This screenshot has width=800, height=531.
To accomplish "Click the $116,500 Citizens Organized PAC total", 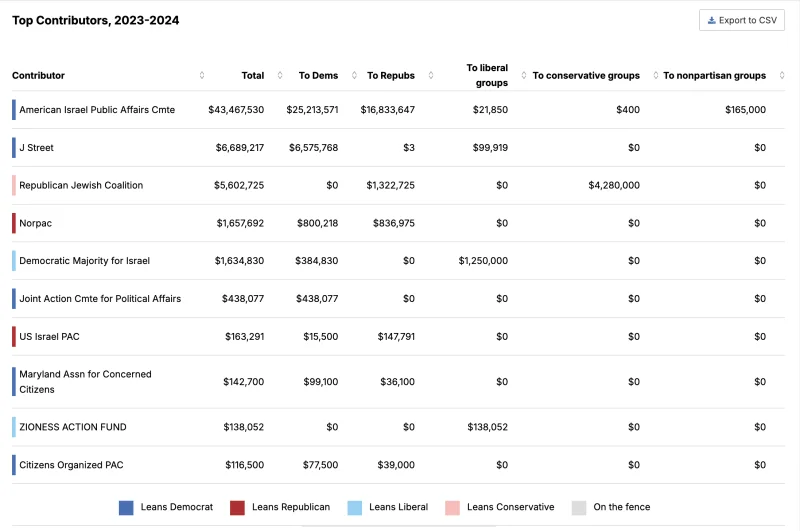I will [x=245, y=465].
